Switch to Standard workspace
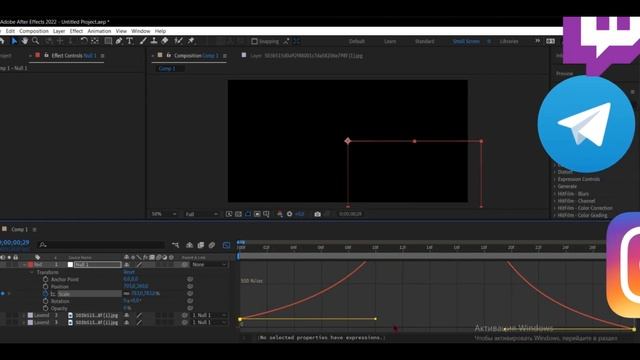Image resolution: width=640 pixels, height=360 pixels. click(x=424, y=41)
